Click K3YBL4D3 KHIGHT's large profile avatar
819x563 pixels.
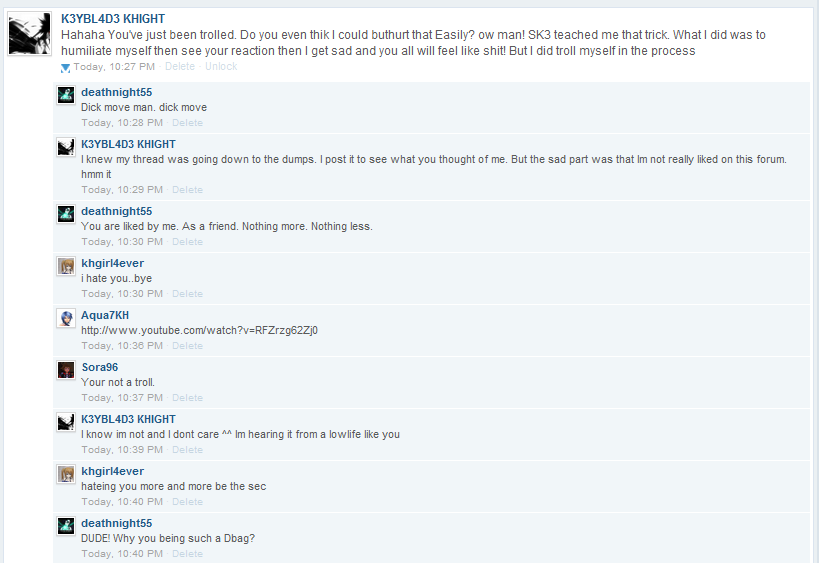[30, 33]
